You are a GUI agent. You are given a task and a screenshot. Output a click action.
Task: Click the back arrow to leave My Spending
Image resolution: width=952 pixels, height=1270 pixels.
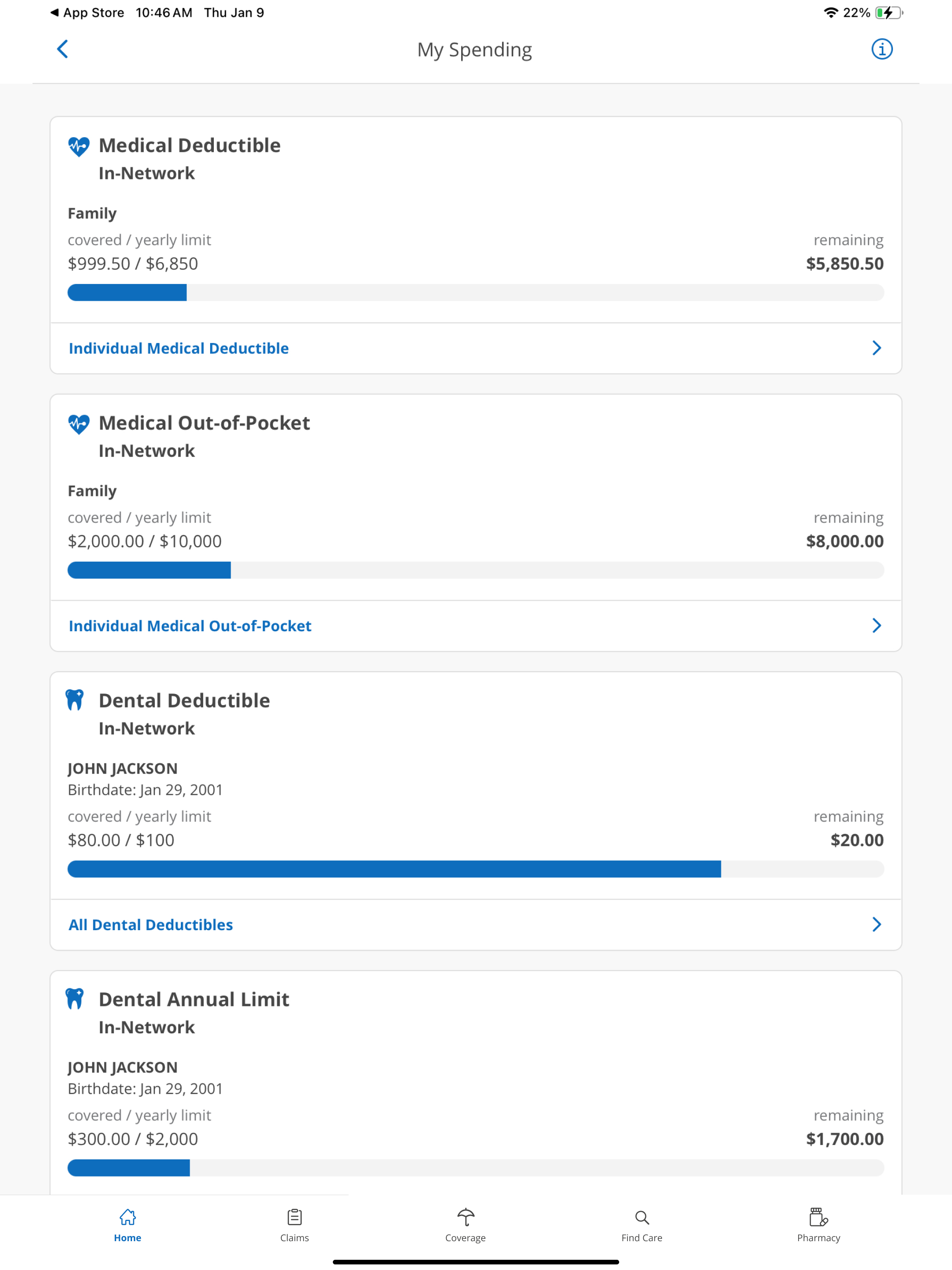[63, 49]
